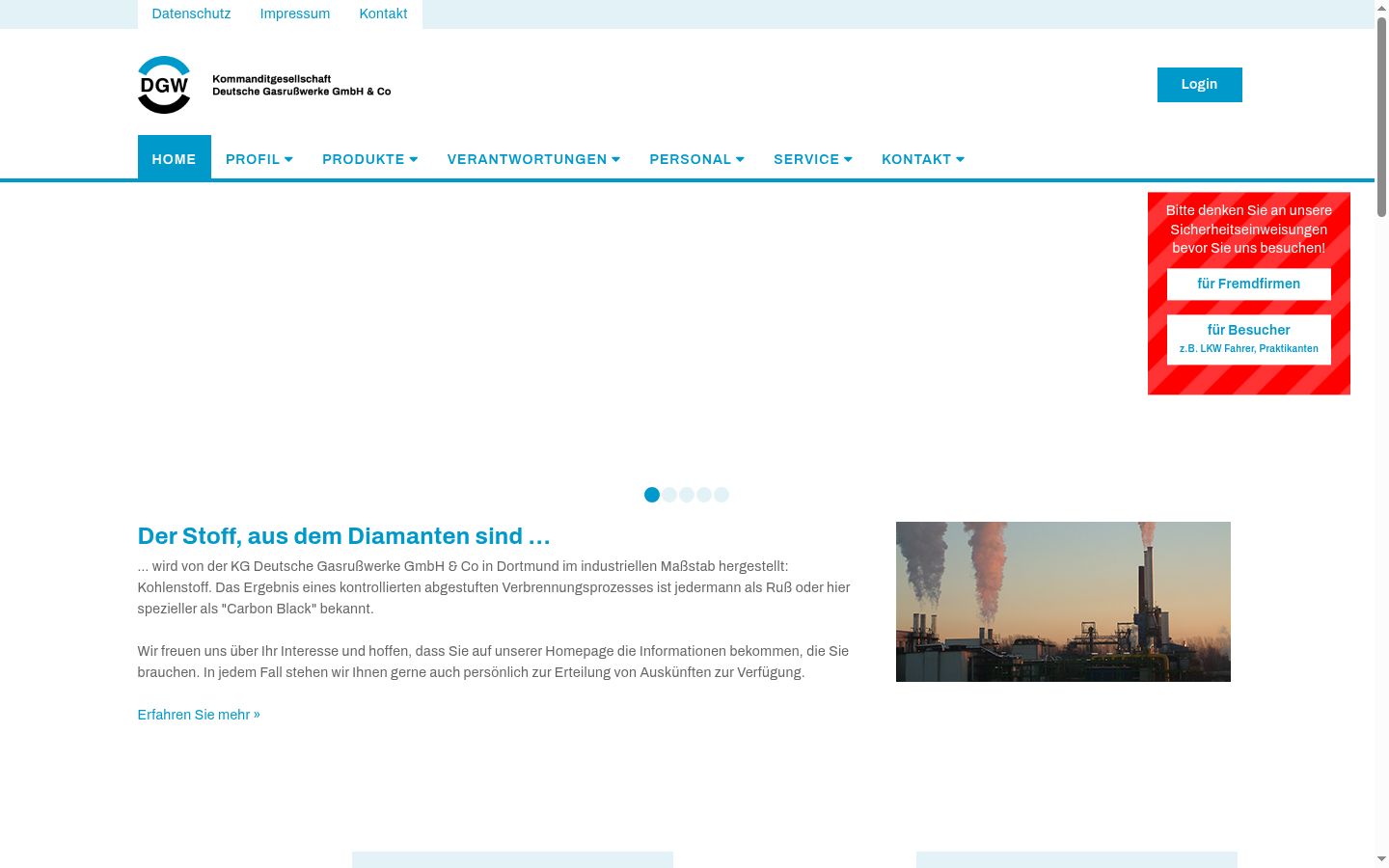Click the für Besucher button
This screenshot has height=868, width=1389.
(1248, 339)
